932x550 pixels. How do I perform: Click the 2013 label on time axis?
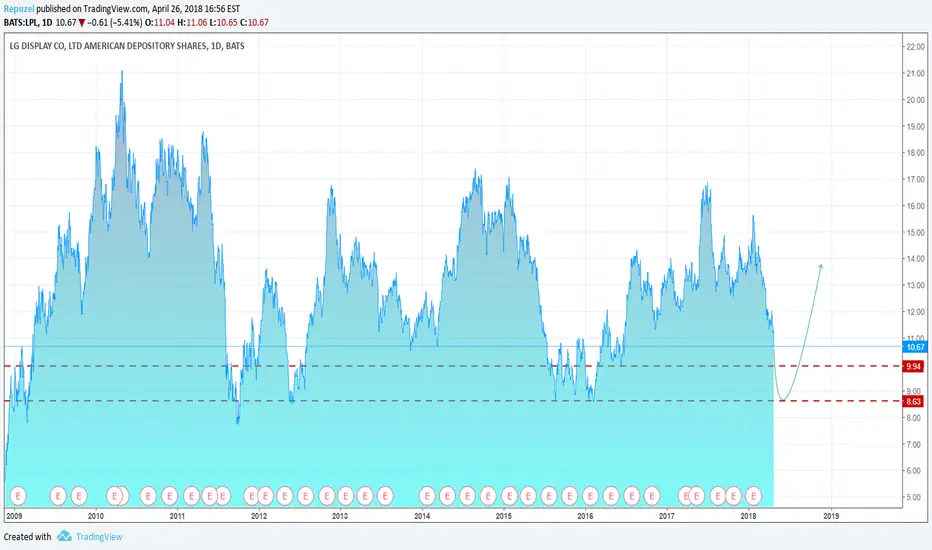[340, 516]
